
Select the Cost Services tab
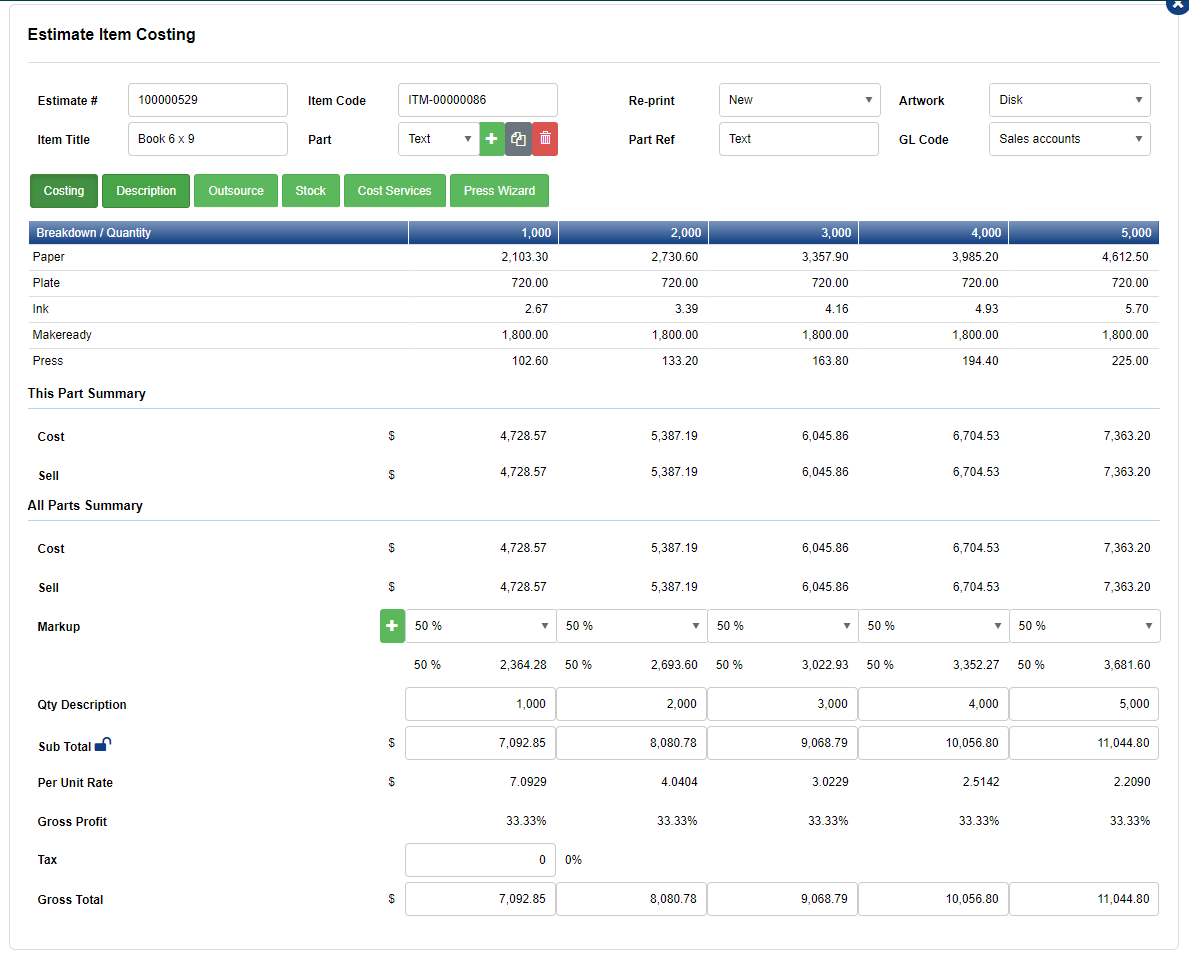[394, 190]
